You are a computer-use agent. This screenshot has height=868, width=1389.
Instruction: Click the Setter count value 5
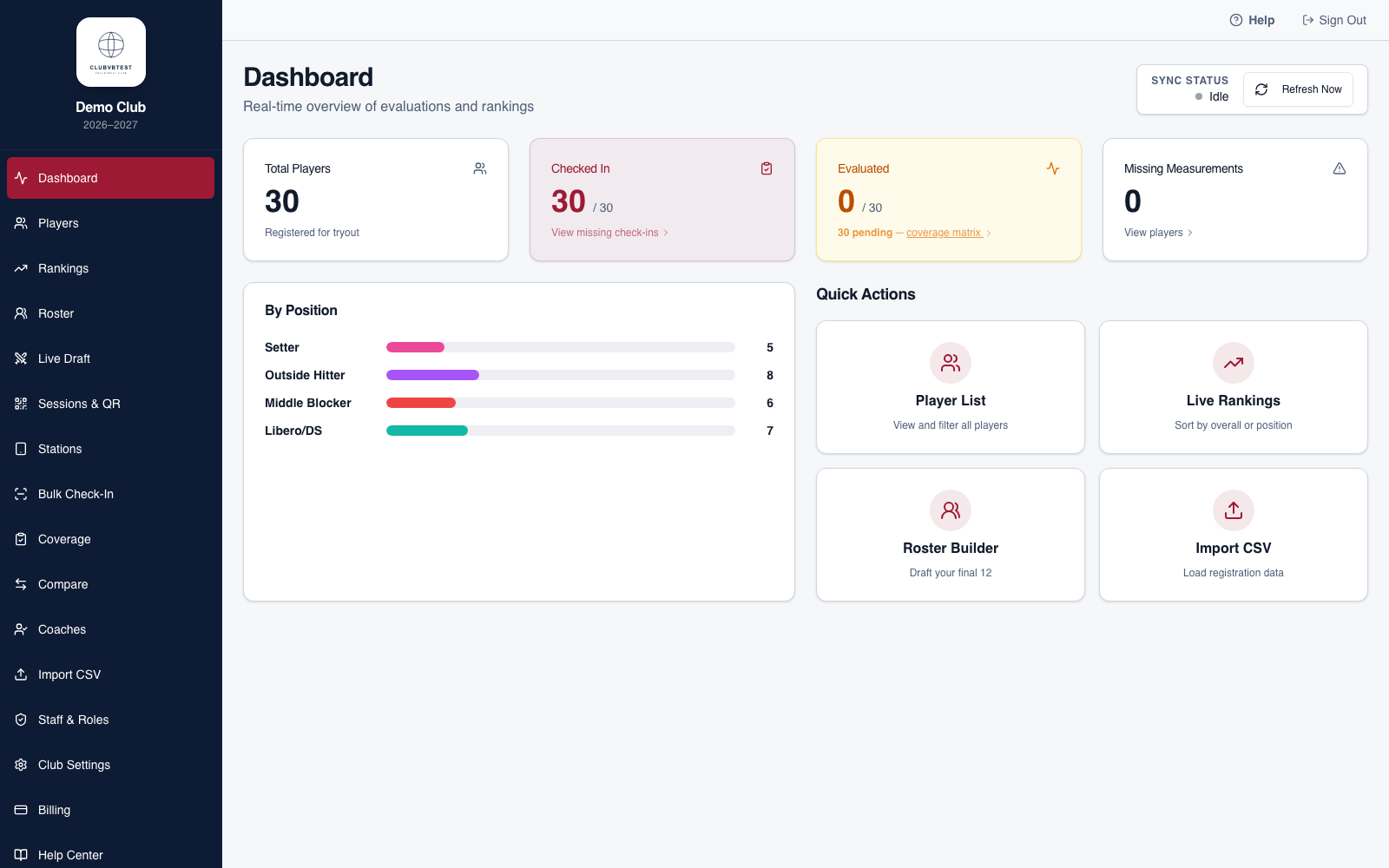pyautogui.click(x=770, y=347)
